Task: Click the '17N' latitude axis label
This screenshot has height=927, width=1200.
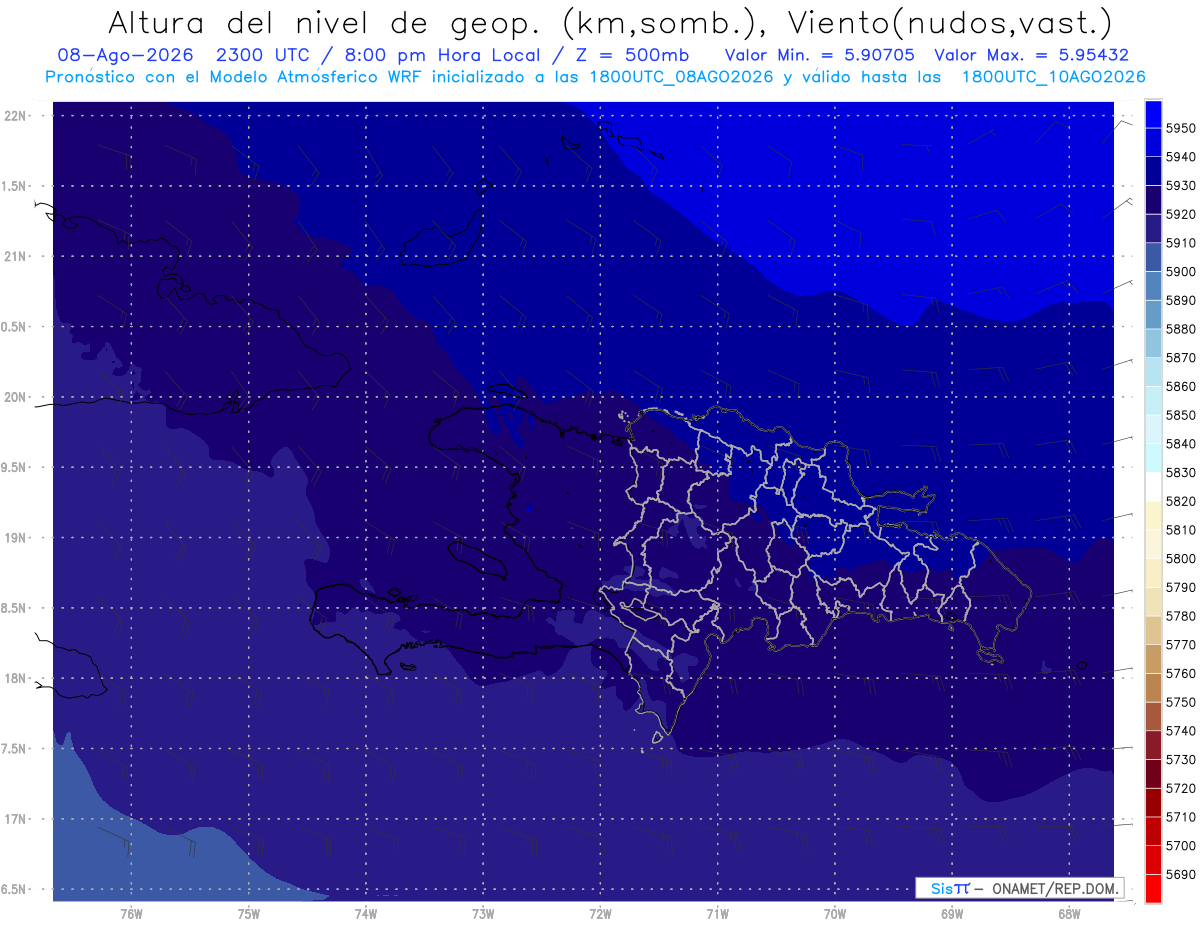Action: (x=16, y=819)
